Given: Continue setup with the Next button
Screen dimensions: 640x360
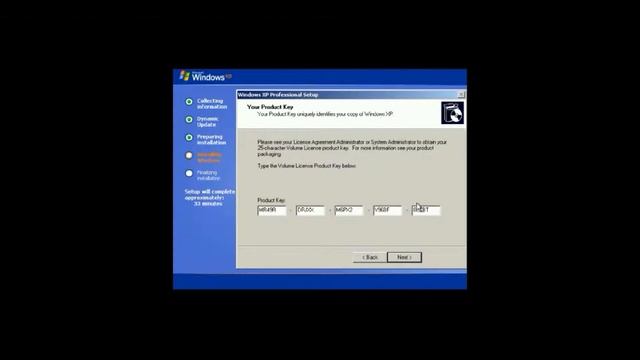Looking at the screenshot, I should tap(404, 257).
